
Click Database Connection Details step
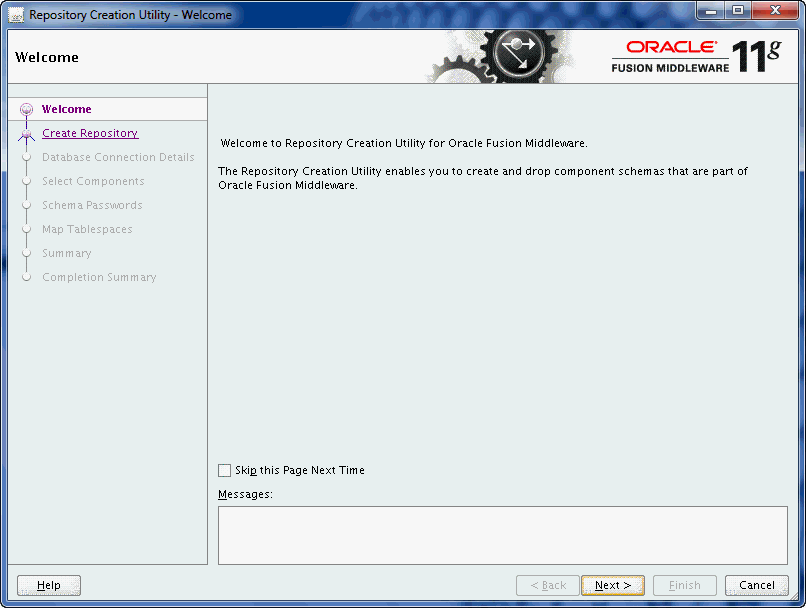coord(118,157)
